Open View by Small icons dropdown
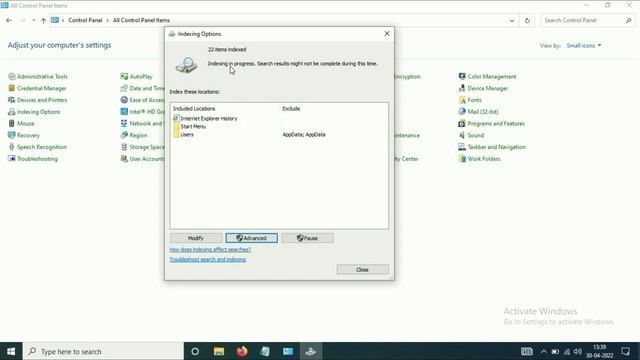This screenshot has height=360, width=640. point(584,46)
